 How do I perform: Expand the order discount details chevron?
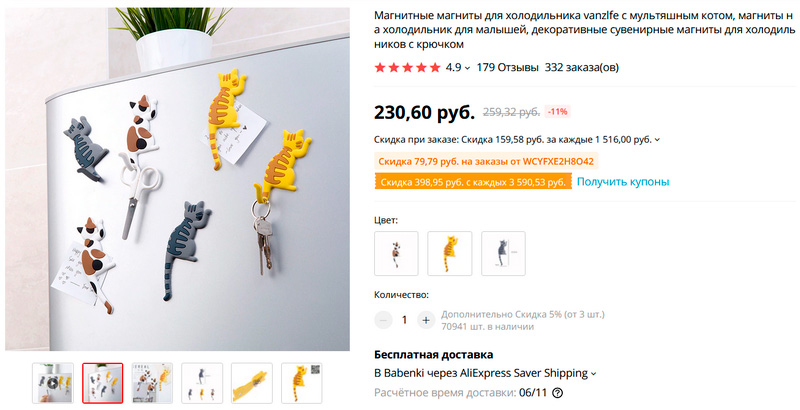point(657,140)
